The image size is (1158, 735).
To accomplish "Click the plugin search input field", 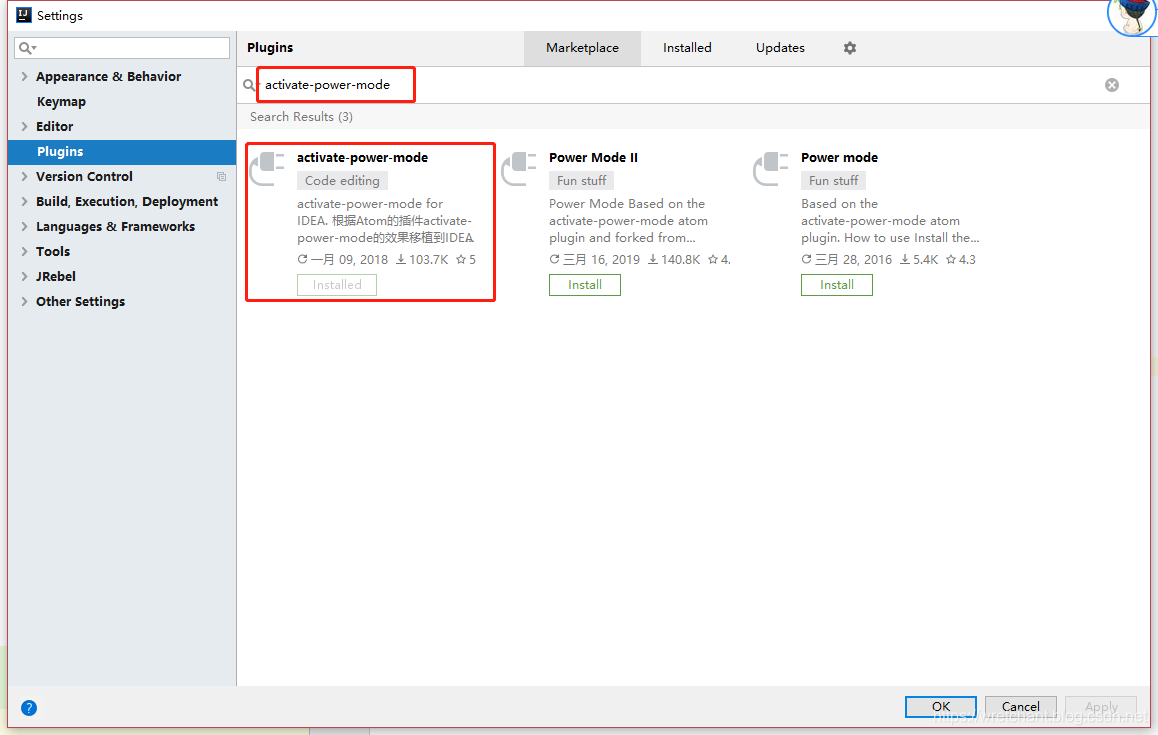I will (679, 85).
